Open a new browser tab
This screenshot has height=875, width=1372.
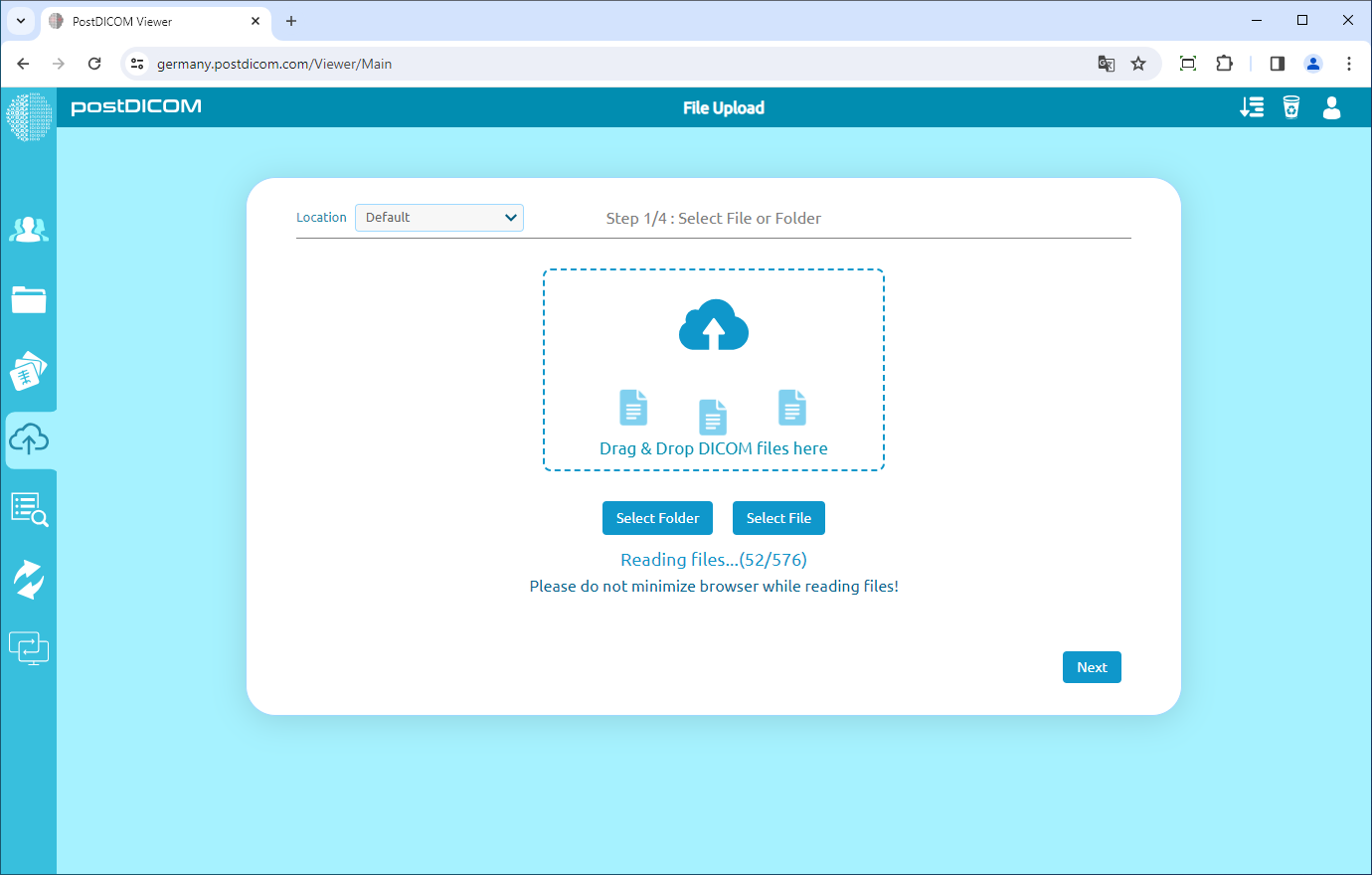(291, 21)
